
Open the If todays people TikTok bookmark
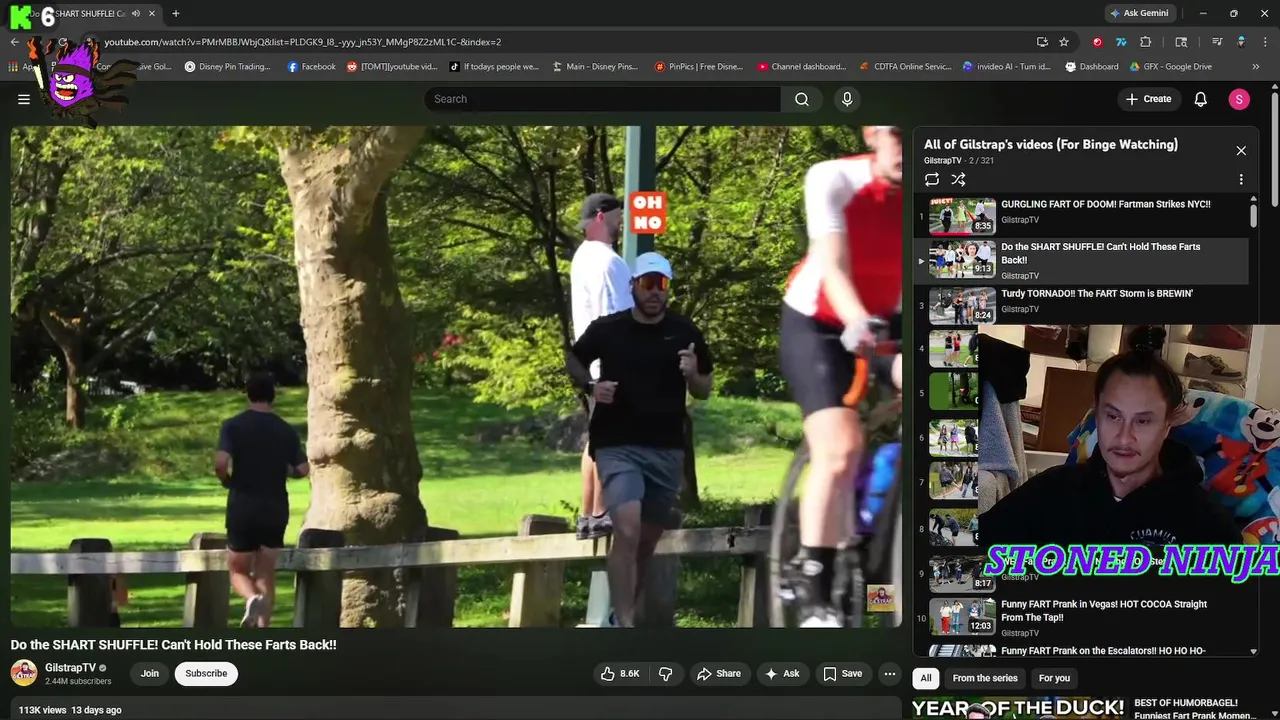494,67
